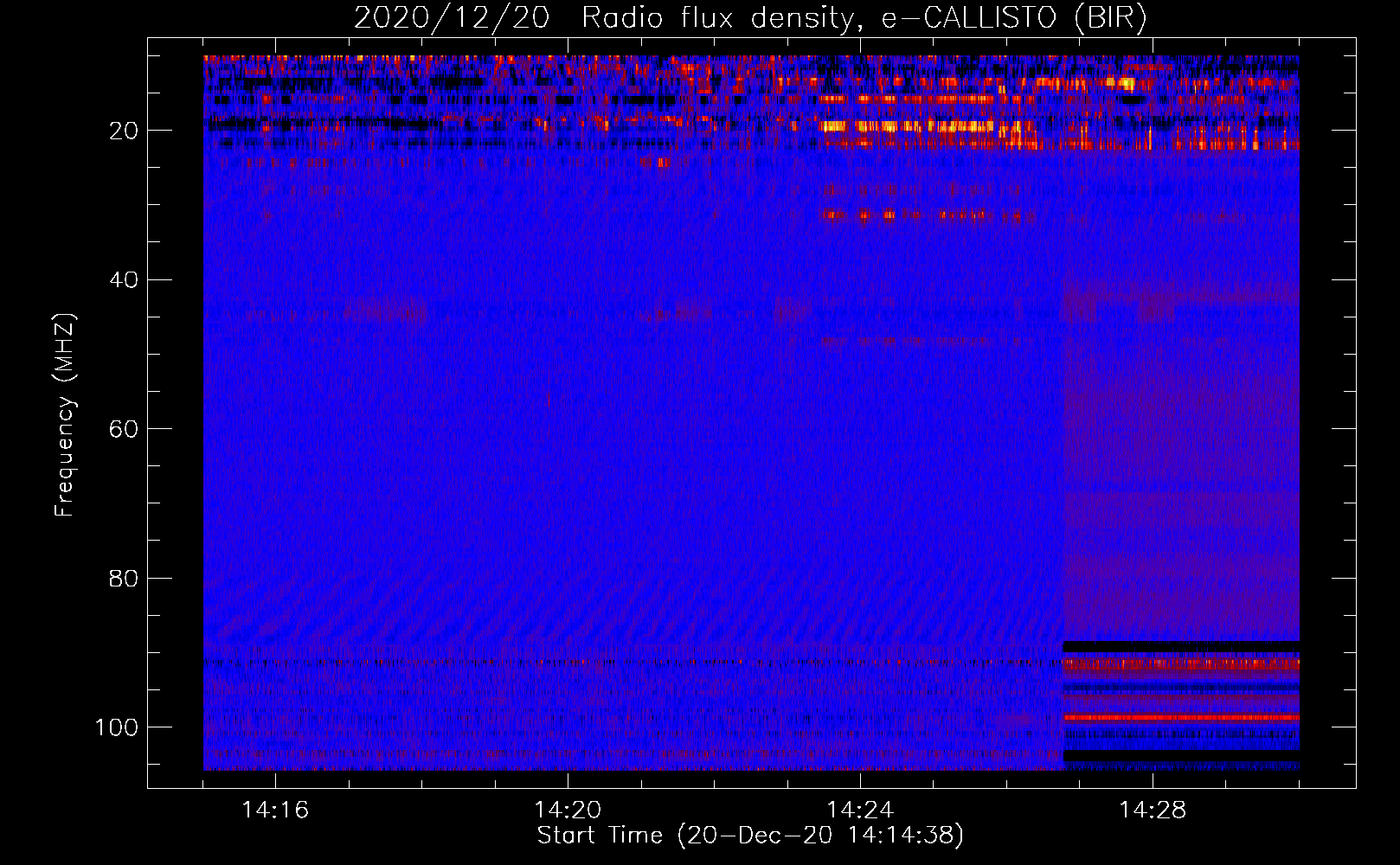Click the plot title mentioning e-CALLISTO (BIR)

(x=750, y=17)
